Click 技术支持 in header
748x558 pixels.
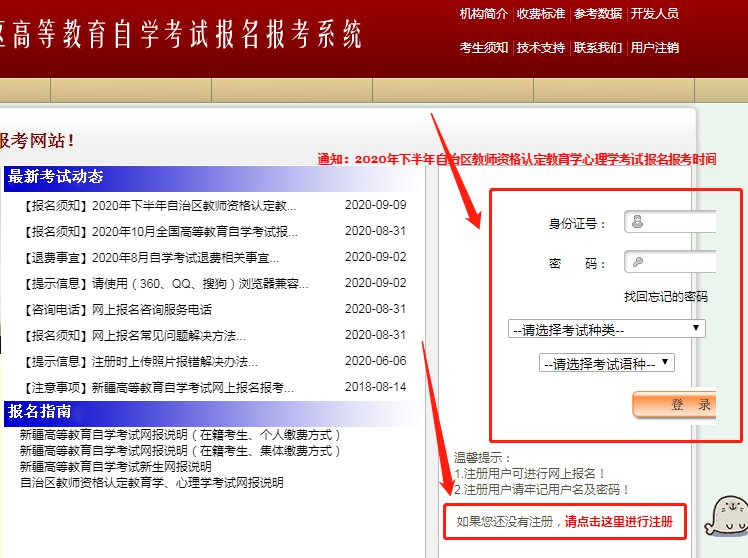[x=541, y=48]
